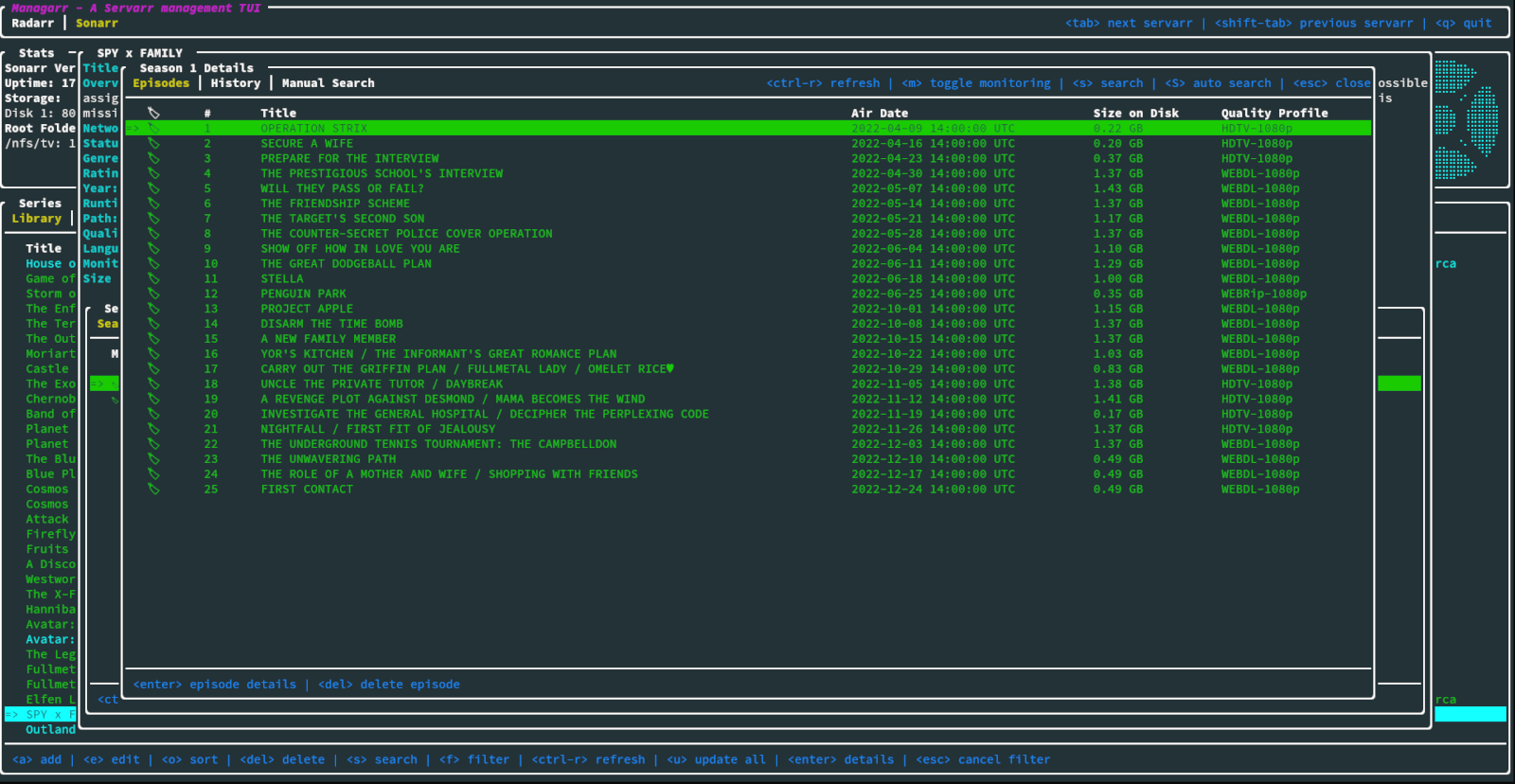Toggle monitoring tag for Penguin Park

pyautogui.click(x=153, y=294)
